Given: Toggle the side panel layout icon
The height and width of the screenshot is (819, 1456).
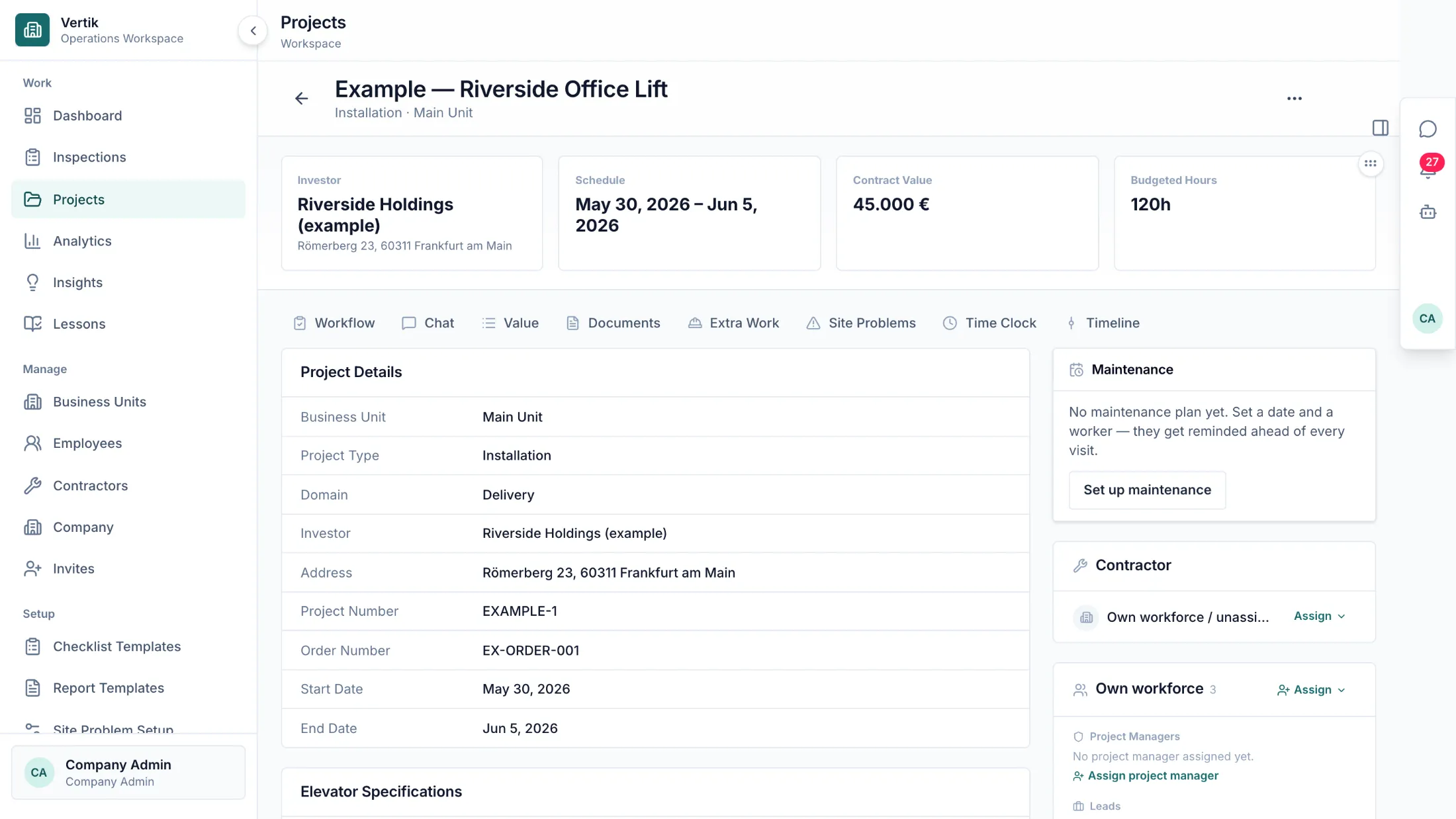Looking at the screenshot, I should (1381, 128).
